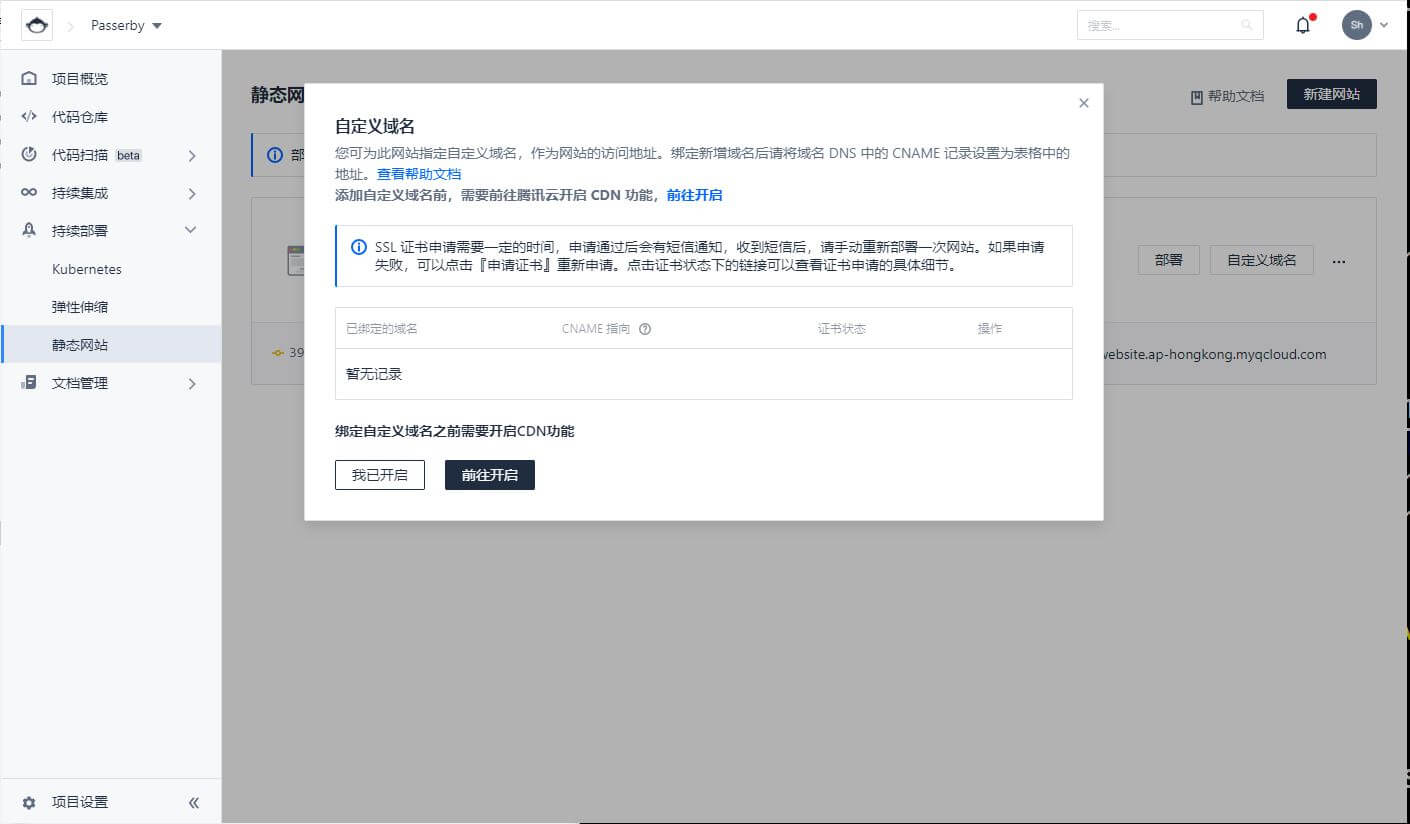Click the 代码仓库 code icon
This screenshot has width=1410, height=824.
tap(29, 117)
